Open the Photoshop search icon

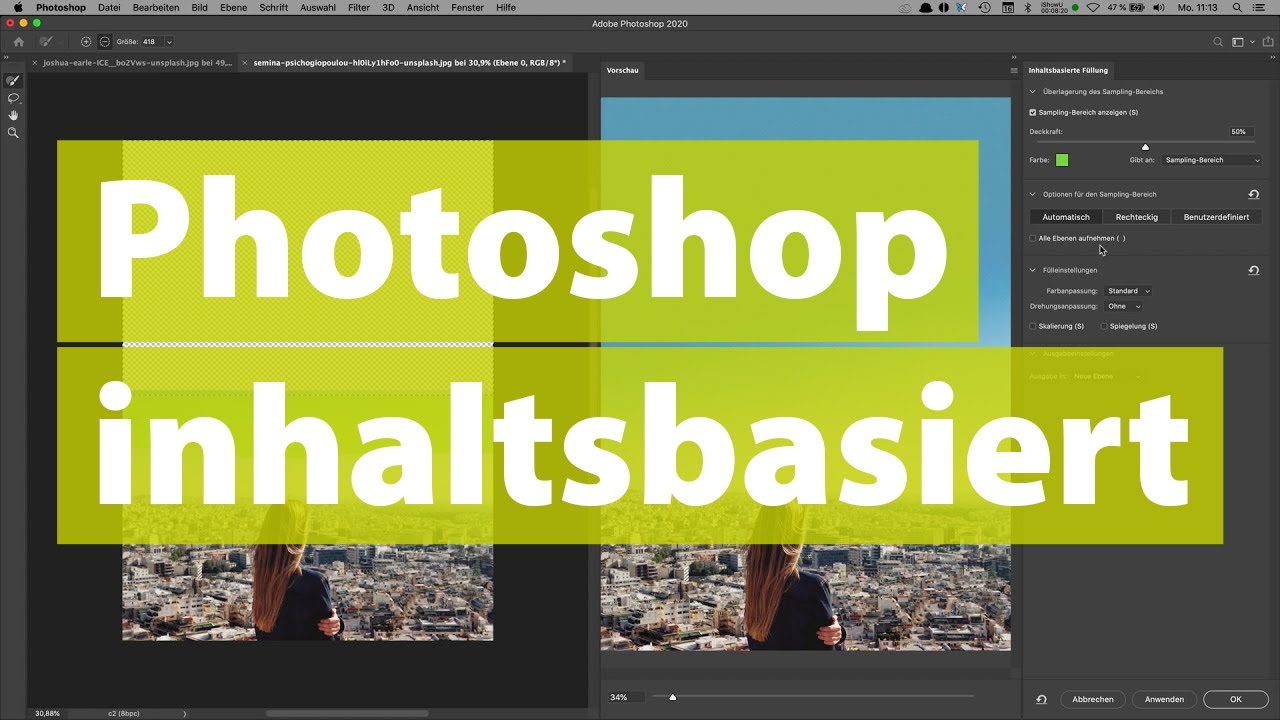click(1217, 42)
